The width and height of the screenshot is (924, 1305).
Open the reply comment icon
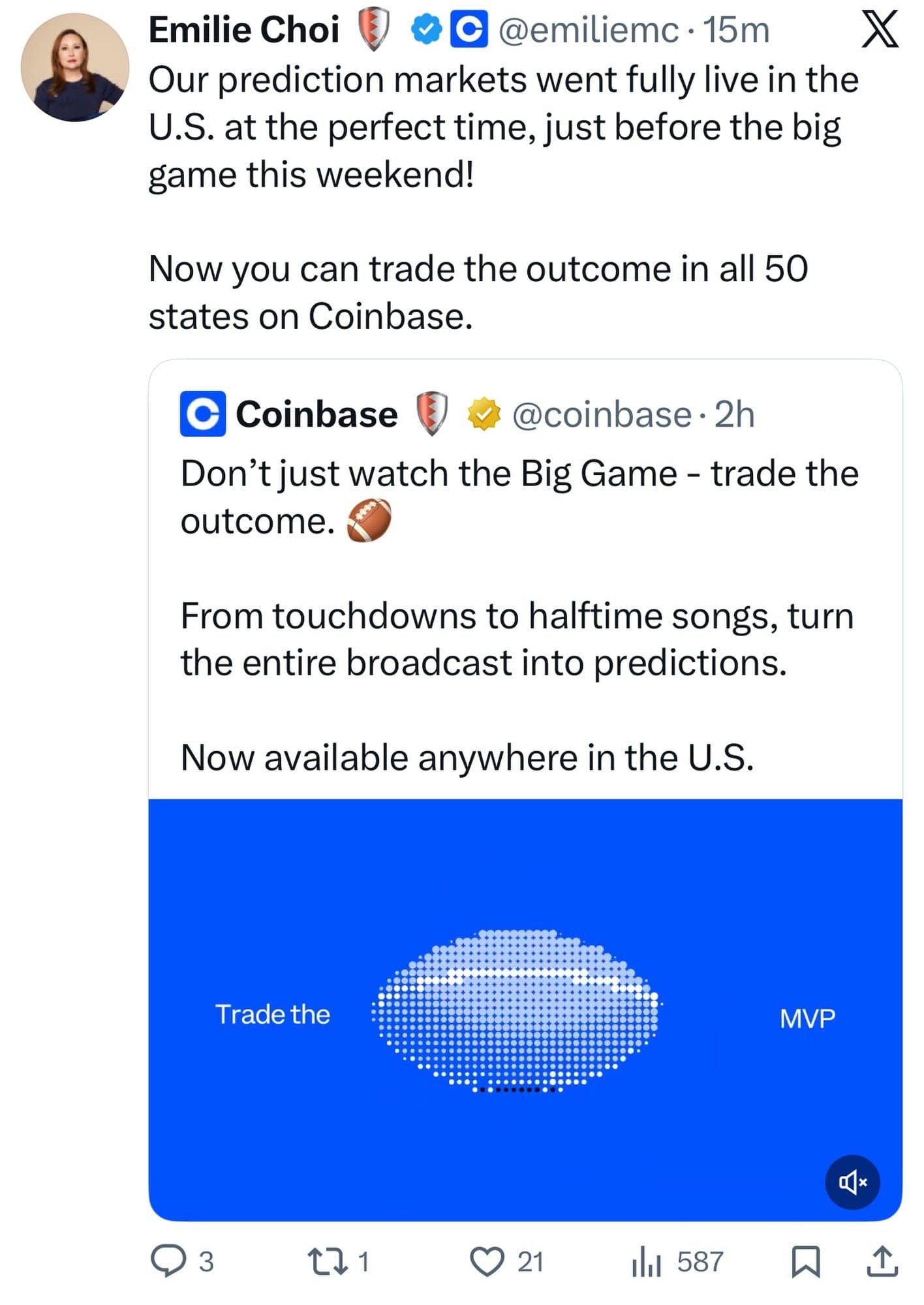click(x=168, y=1261)
